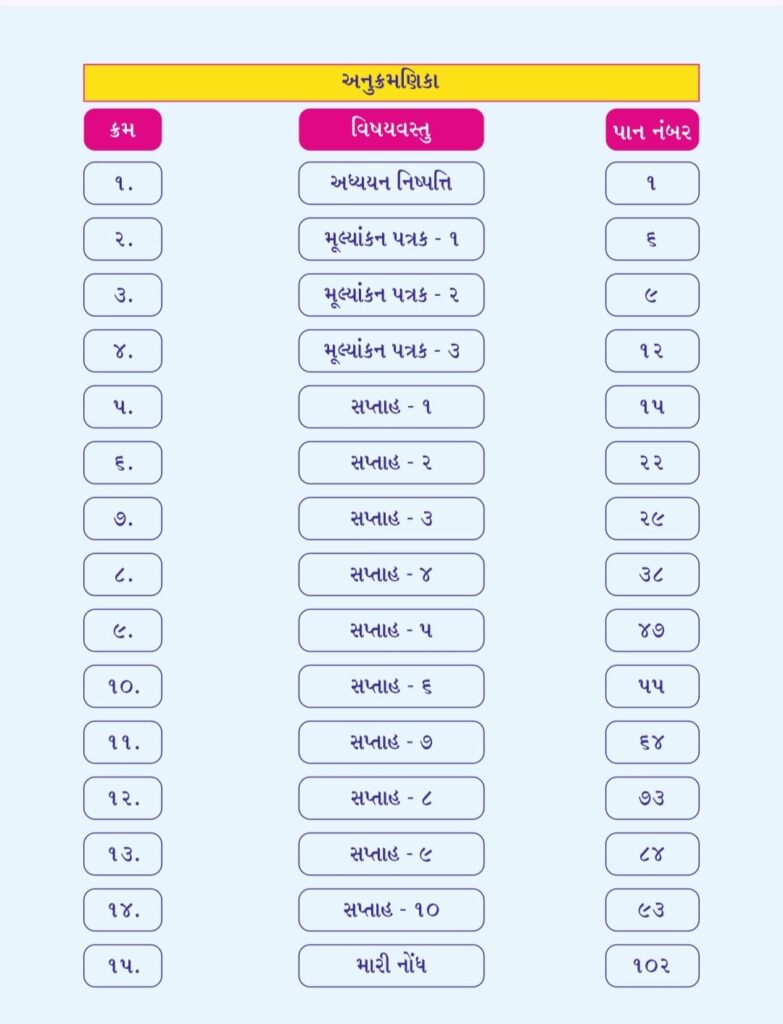This screenshot has height=1024, width=783.
Task: Go to મૂલ્યાંકન પત્રક - ૨
Action: click(x=391, y=295)
